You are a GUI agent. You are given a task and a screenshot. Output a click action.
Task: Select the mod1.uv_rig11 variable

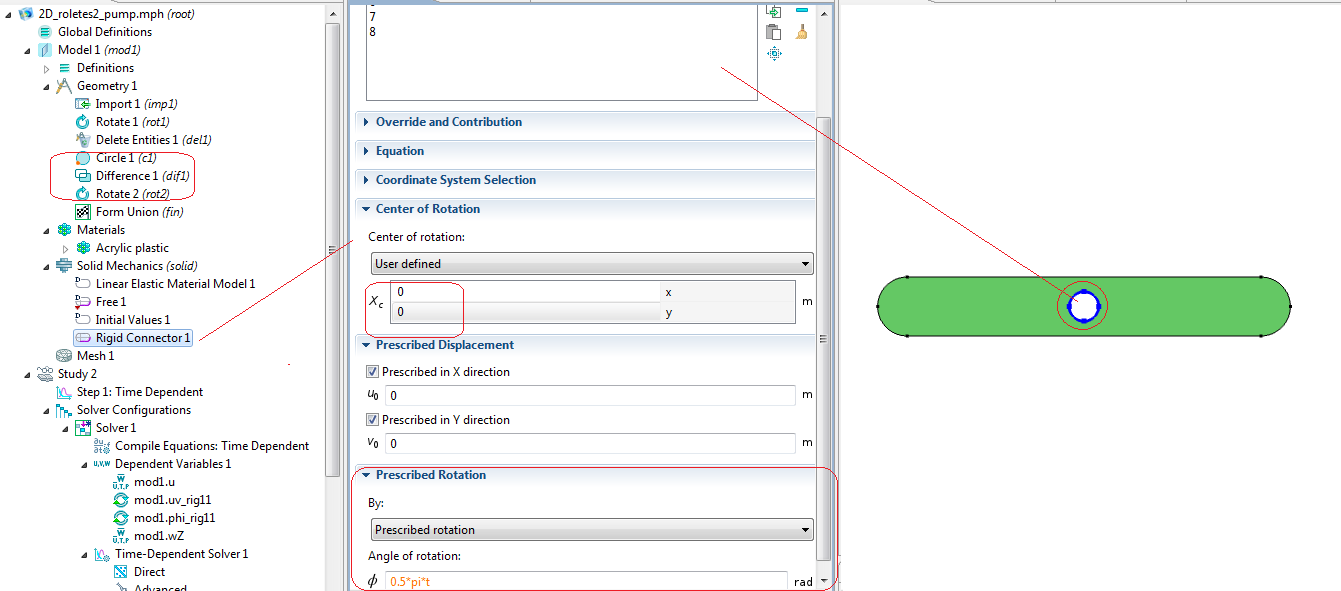tap(173, 500)
